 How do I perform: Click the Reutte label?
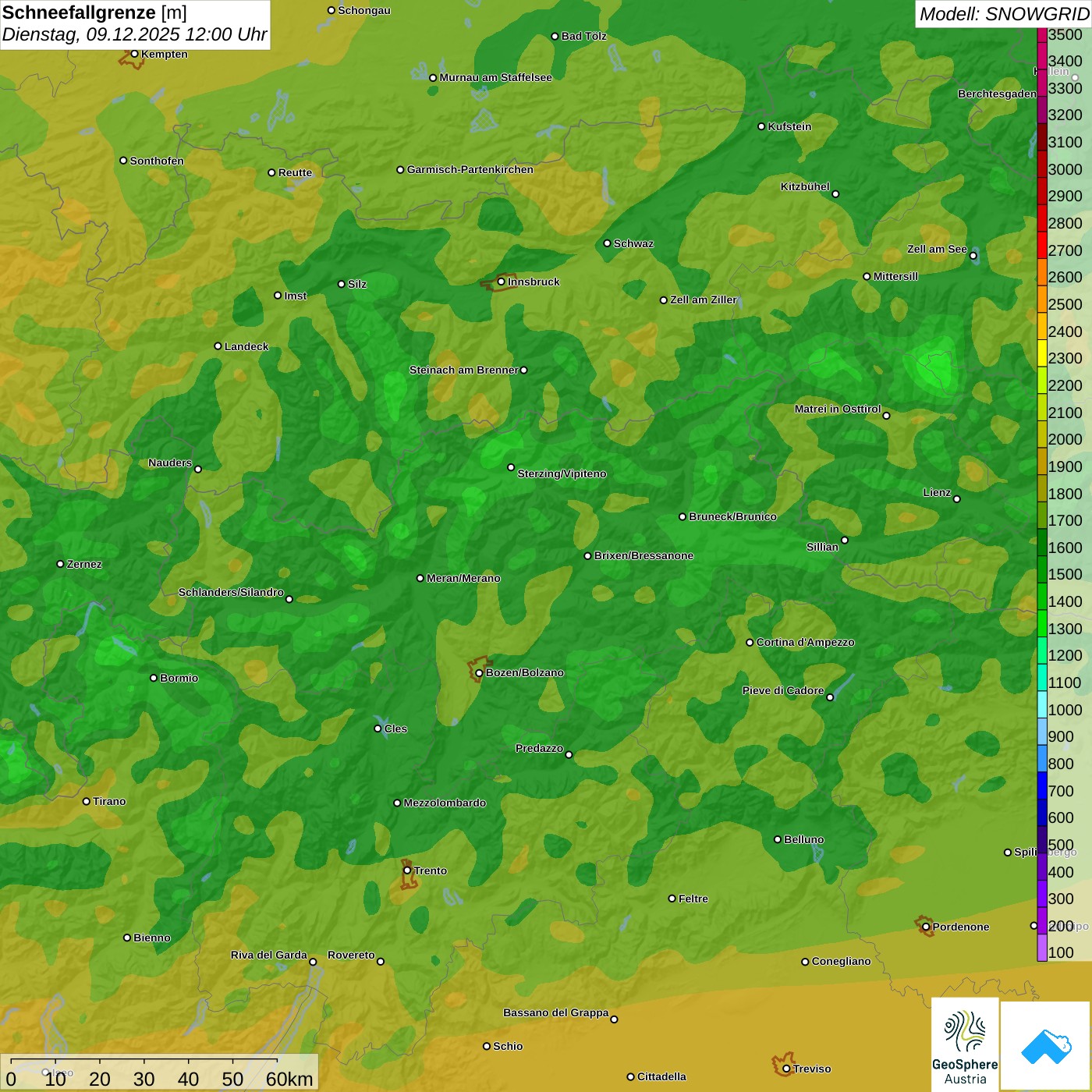pyautogui.click(x=295, y=172)
